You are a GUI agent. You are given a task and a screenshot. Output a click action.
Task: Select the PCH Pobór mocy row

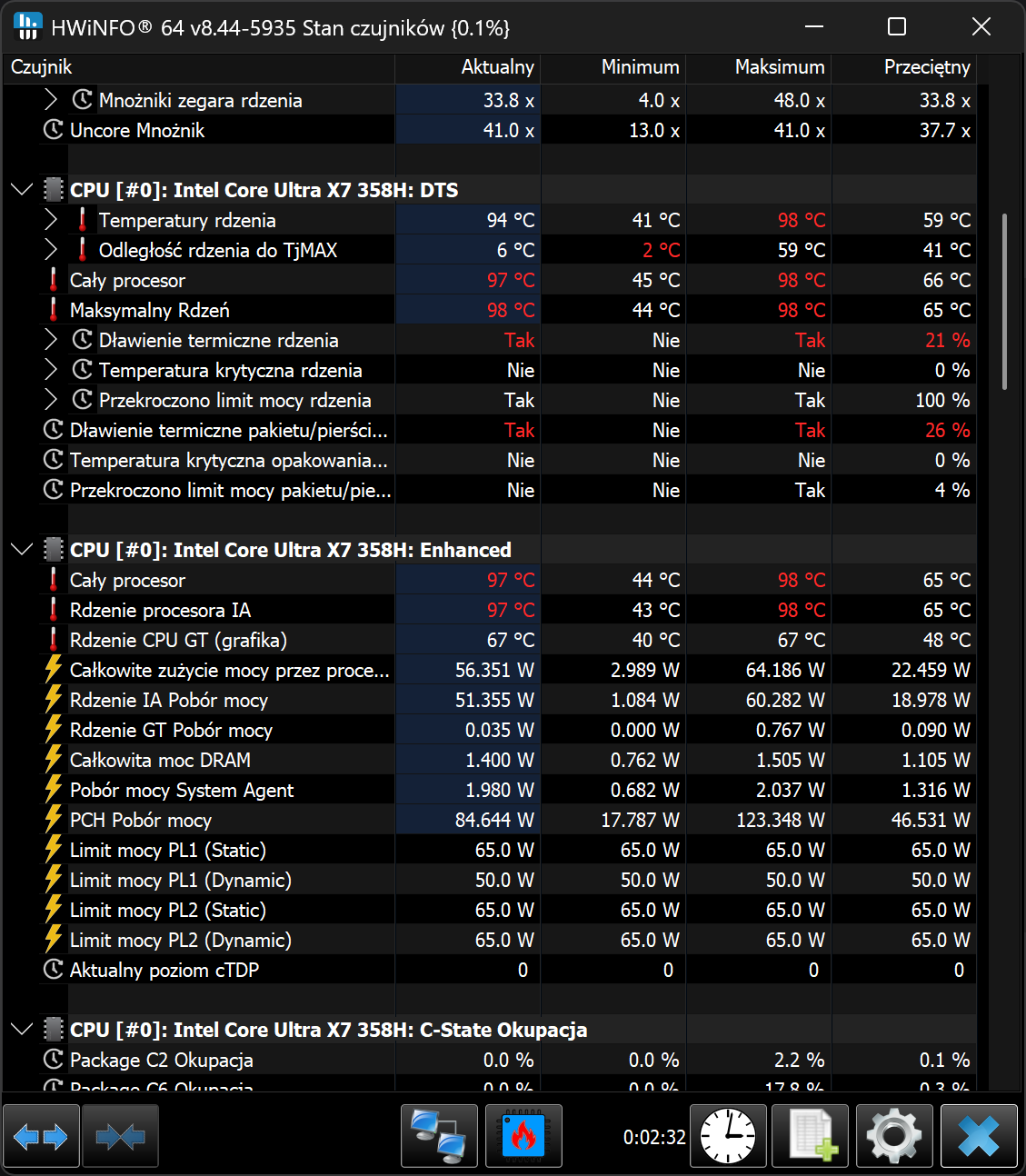141,820
